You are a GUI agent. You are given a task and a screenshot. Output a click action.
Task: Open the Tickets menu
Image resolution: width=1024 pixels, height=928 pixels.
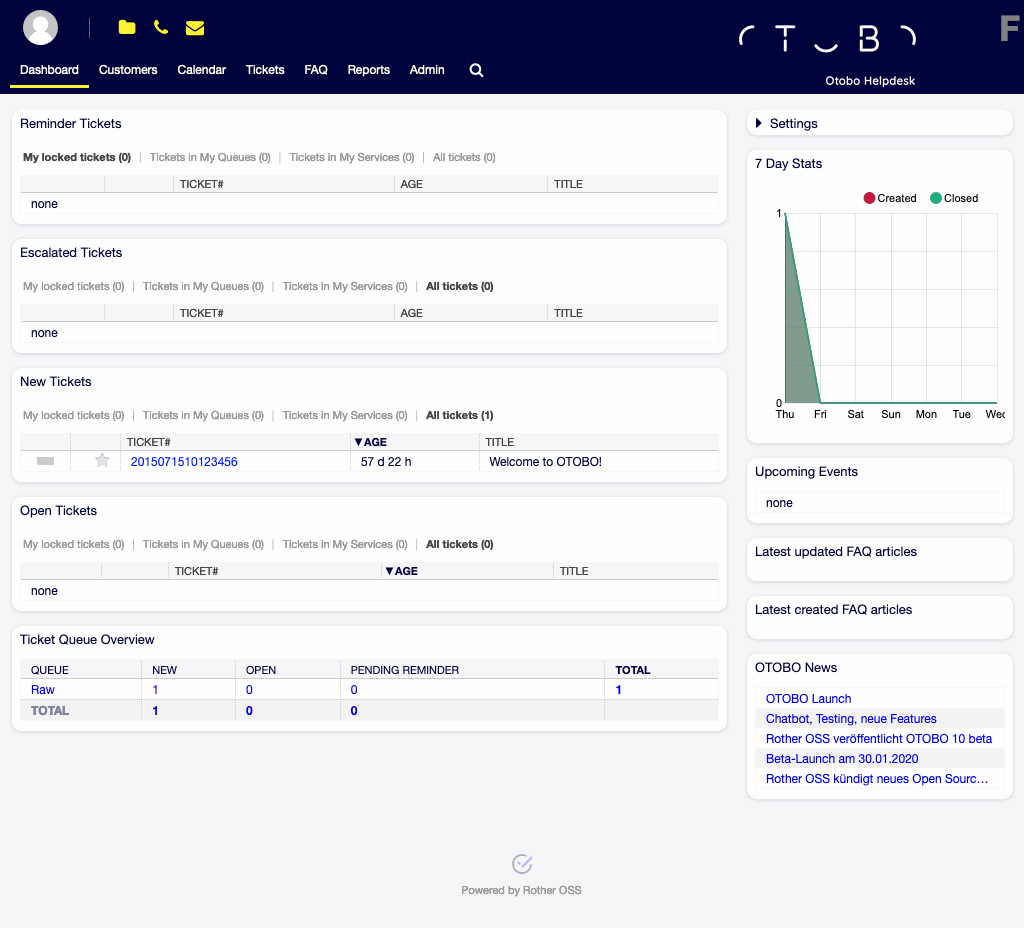264,70
